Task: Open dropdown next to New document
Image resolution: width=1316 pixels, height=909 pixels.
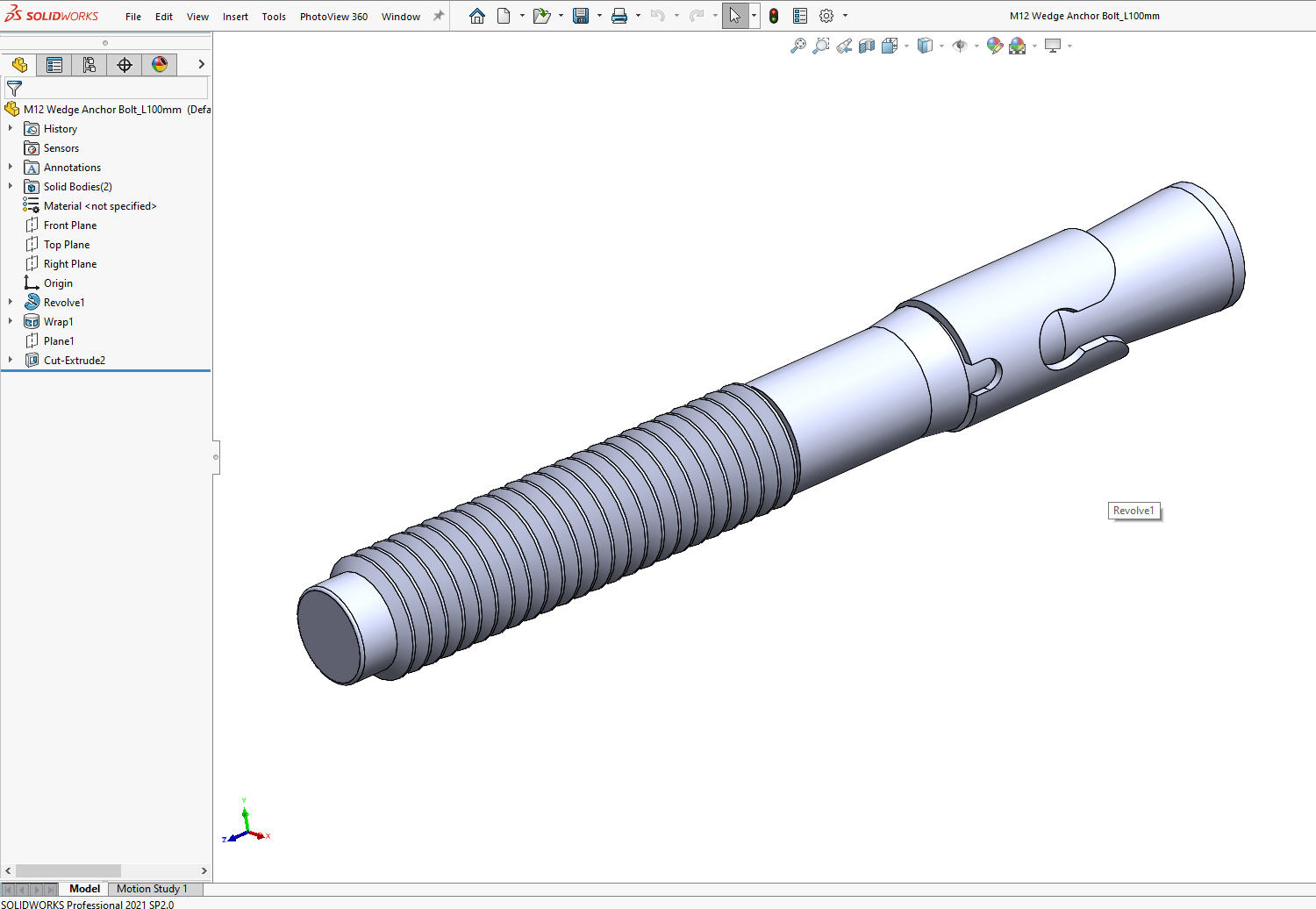Action: pyautogui.click(x=522, y=16)
